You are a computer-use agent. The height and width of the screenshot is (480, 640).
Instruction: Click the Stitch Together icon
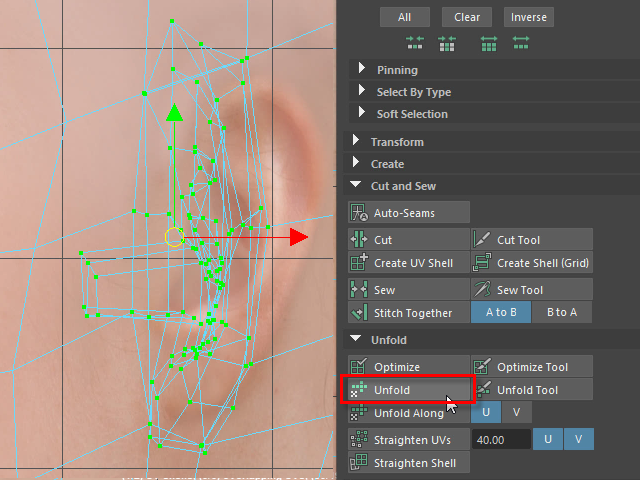(x=359, y=313)
